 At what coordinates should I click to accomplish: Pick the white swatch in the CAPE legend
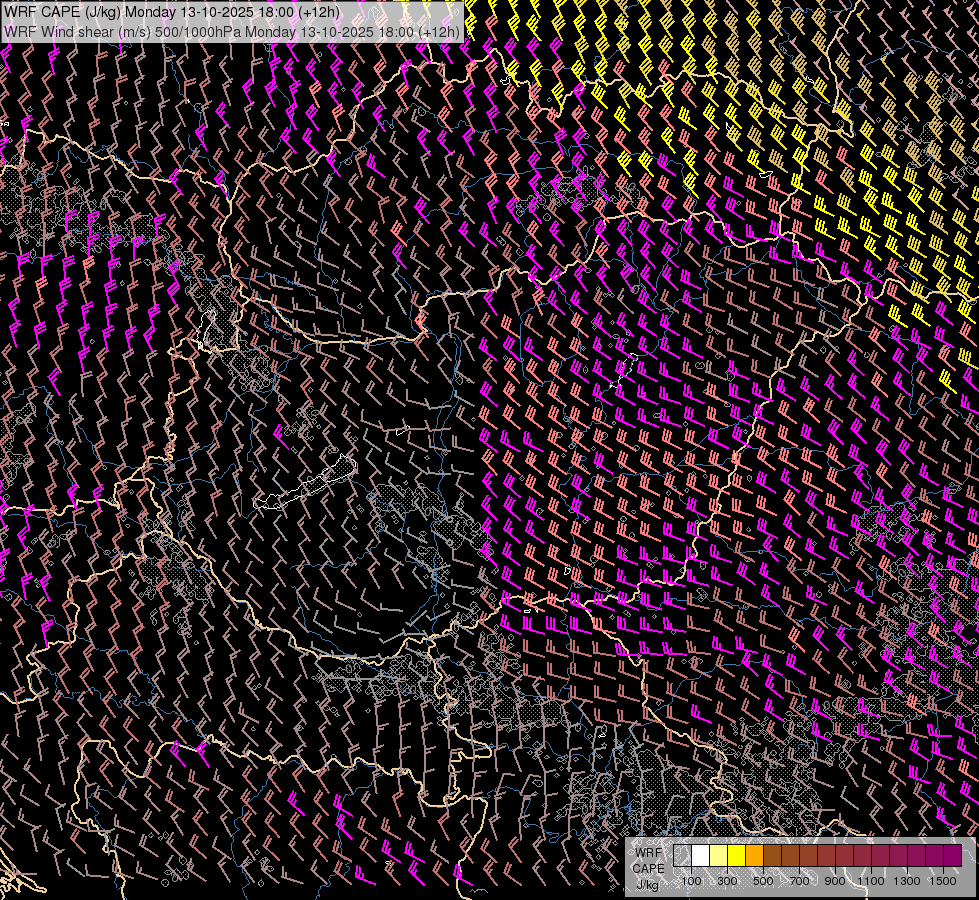coord(700,856)
